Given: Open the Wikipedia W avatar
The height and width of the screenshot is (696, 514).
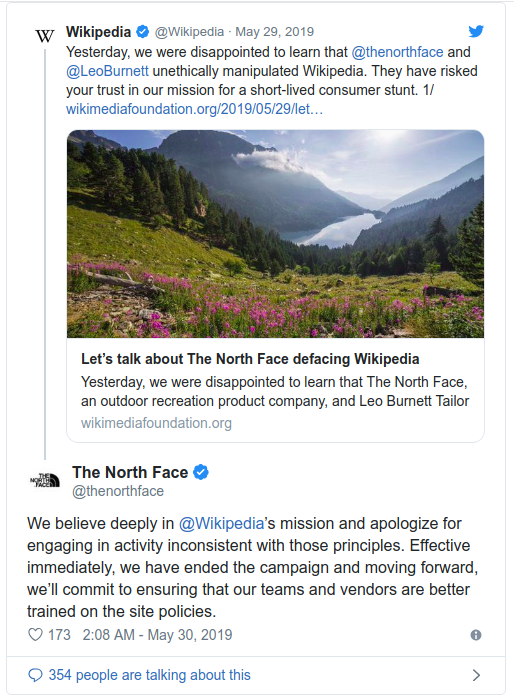Looking at the screenshot, I should tap(45, 36).
